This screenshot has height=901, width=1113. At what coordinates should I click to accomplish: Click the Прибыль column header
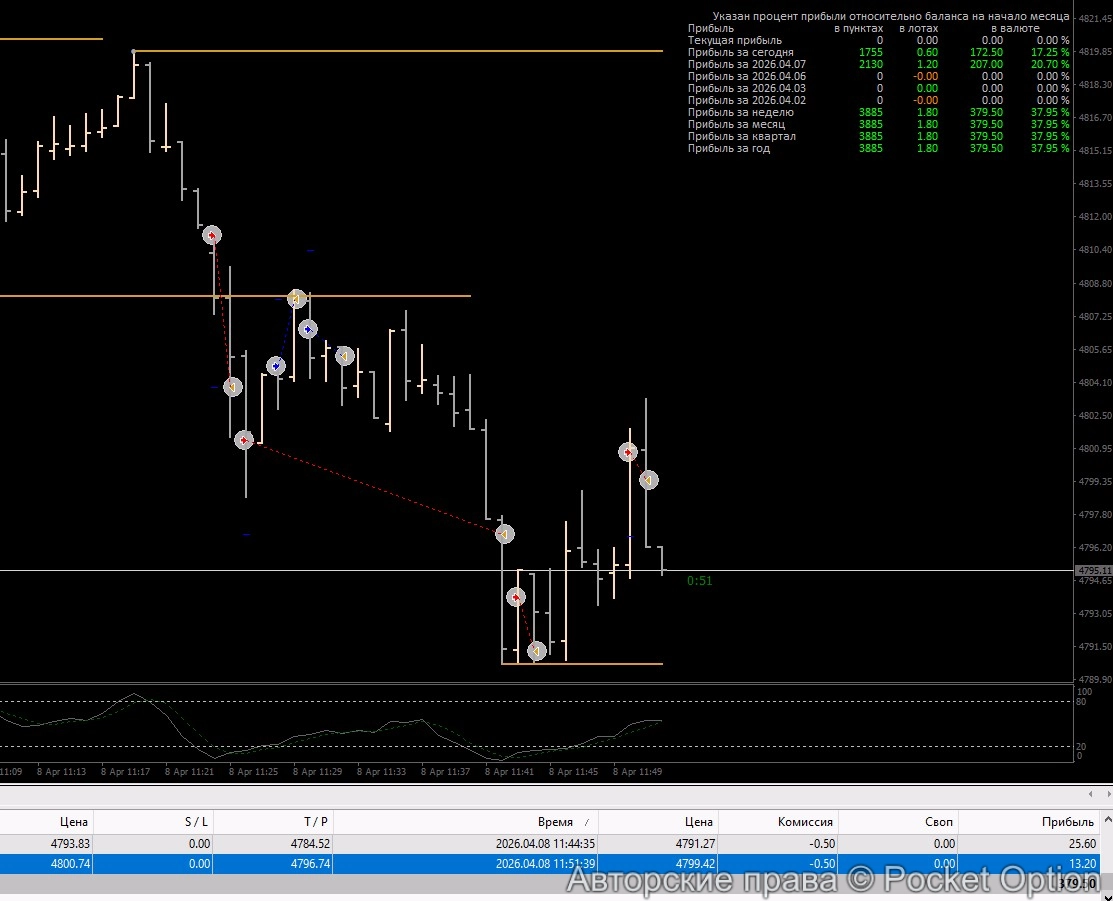[x=1067, y=822]
